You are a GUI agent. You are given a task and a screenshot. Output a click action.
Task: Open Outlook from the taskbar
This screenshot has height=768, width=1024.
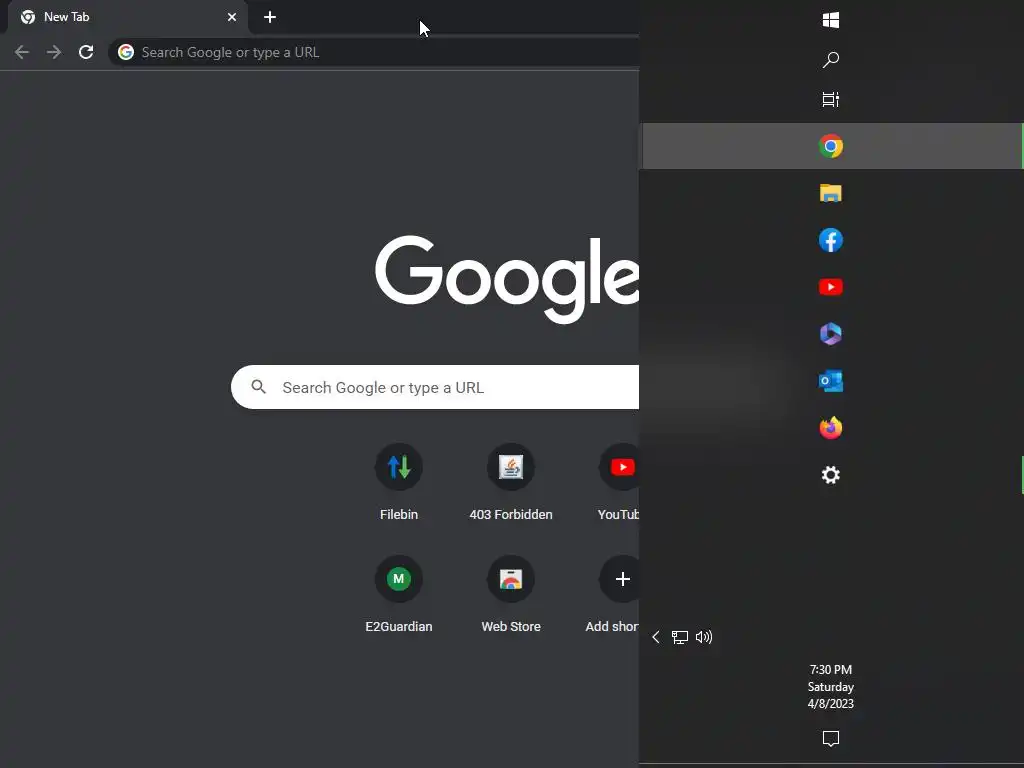click(x=831, y=381)
